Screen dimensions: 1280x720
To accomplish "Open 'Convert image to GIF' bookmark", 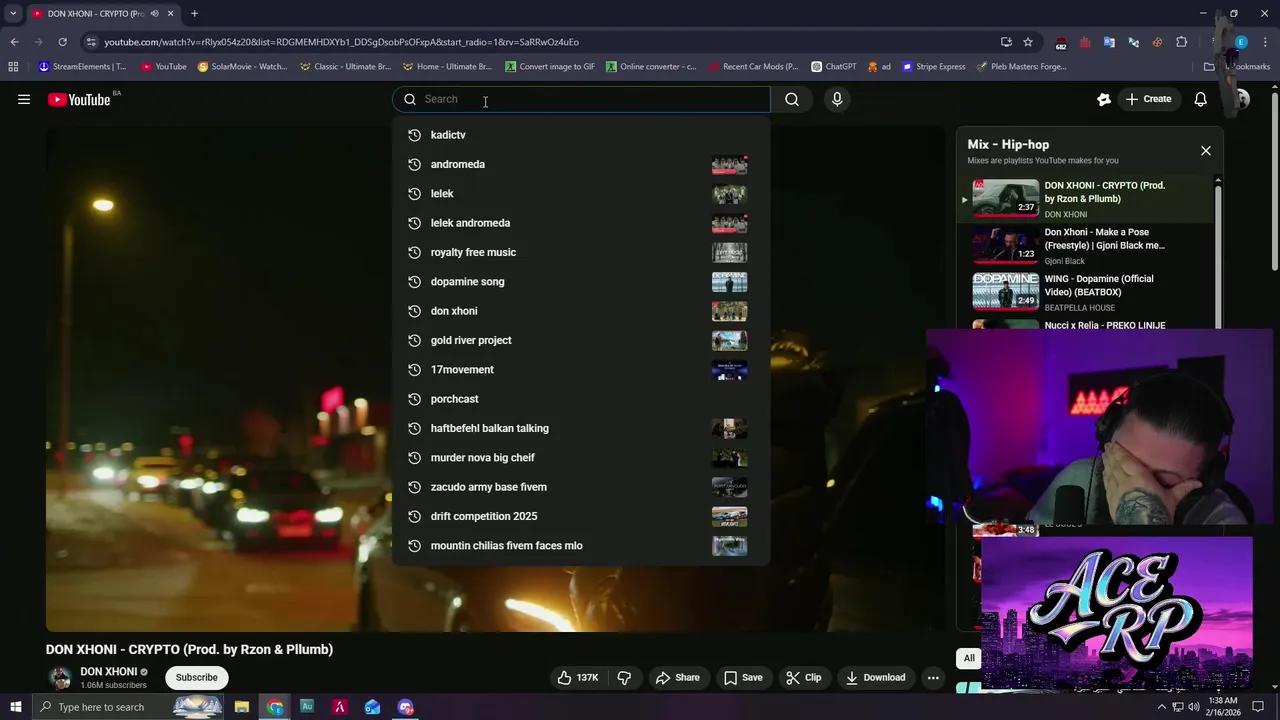I will pyautogui.click(x=549, y=67).
